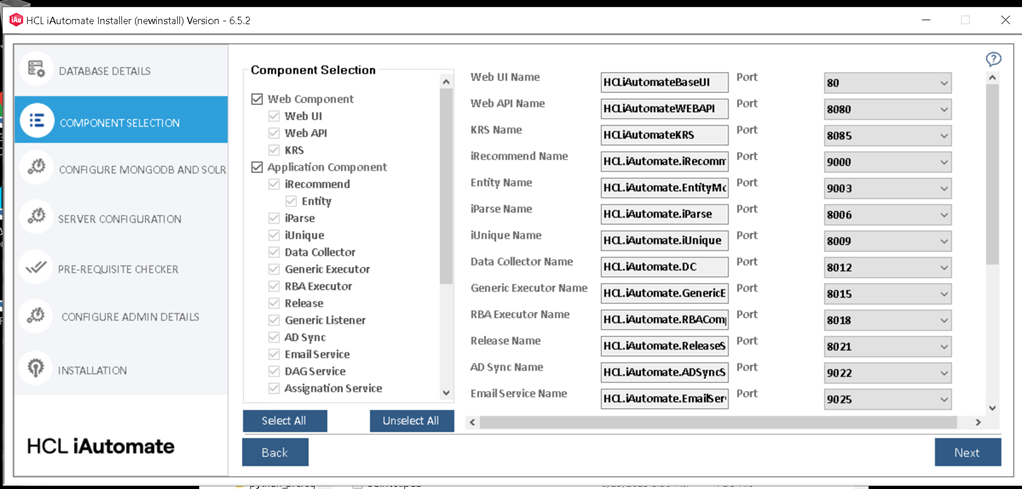The width and height of the screenshot is (1022, 489).
Task: Go to the Configure Admin Details step
Action: [130, 317]
